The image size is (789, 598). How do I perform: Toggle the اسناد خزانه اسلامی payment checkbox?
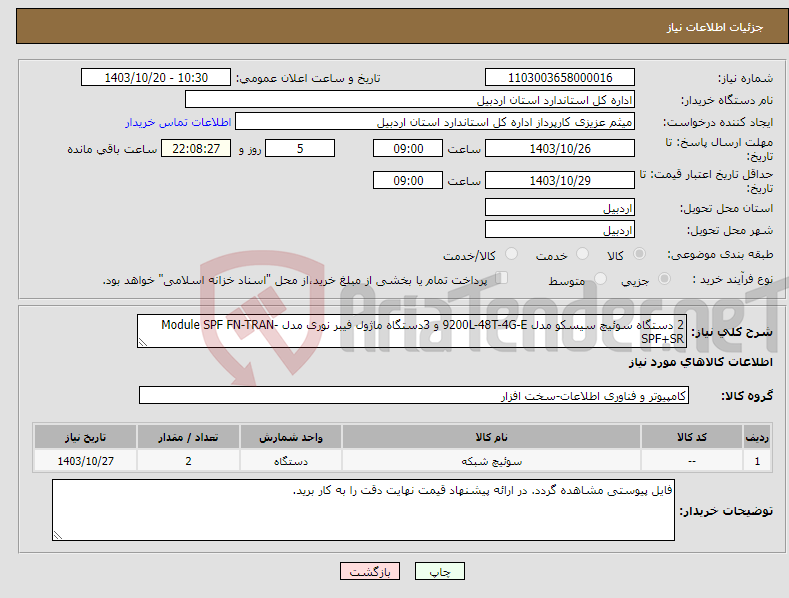click(502, 278)
